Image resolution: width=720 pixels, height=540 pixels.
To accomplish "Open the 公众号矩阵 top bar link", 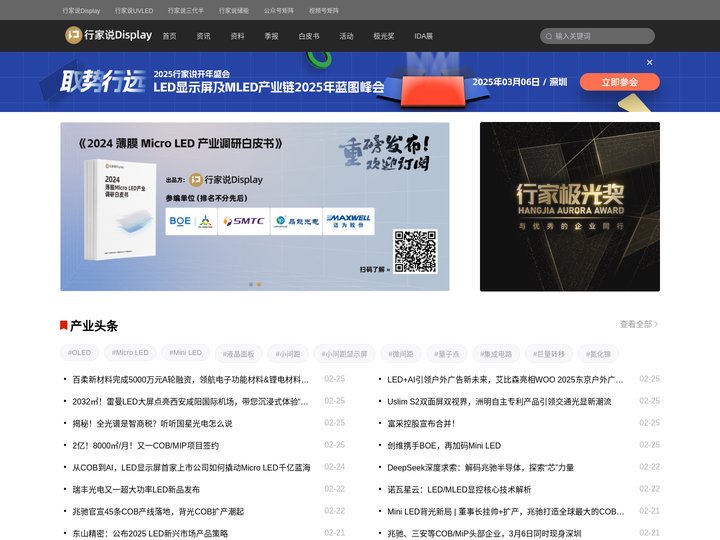I will coord(279,11).
